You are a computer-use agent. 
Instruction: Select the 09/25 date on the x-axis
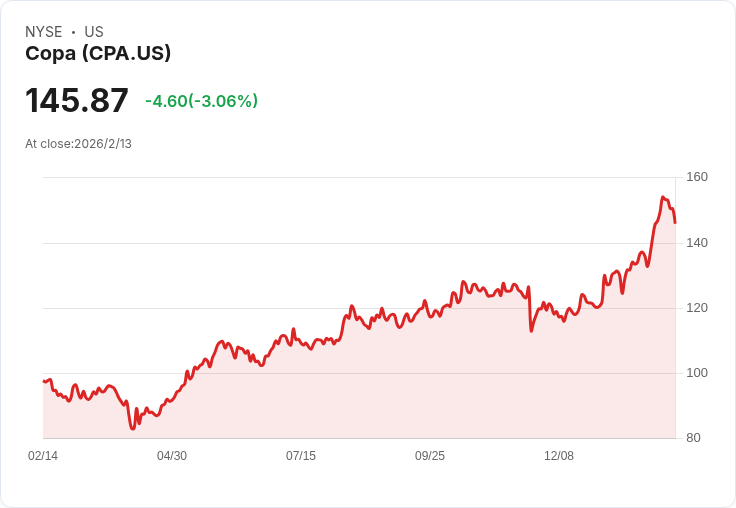[x=430, y=456]
